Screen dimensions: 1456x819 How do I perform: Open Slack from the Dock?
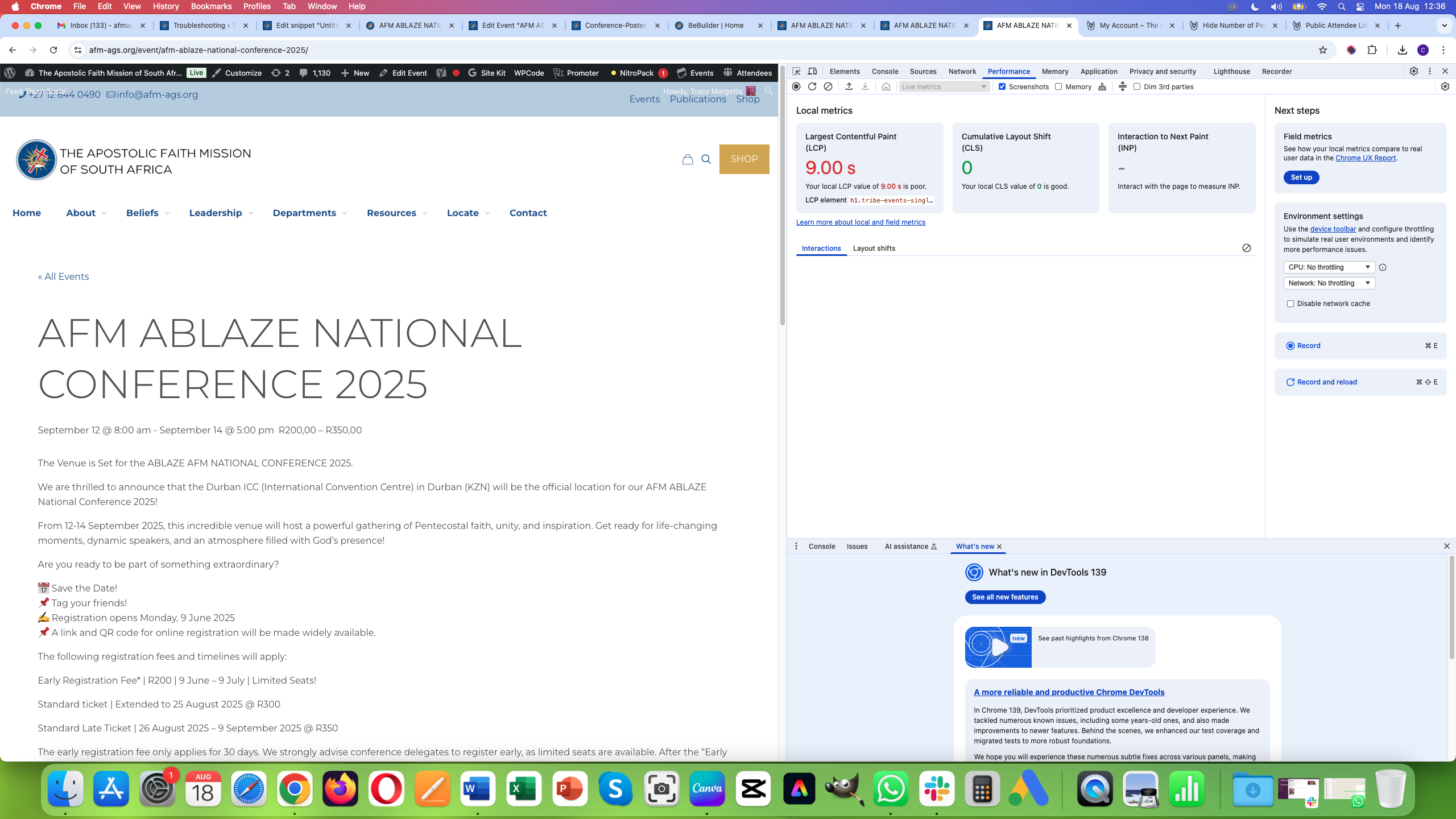[937, 788]
